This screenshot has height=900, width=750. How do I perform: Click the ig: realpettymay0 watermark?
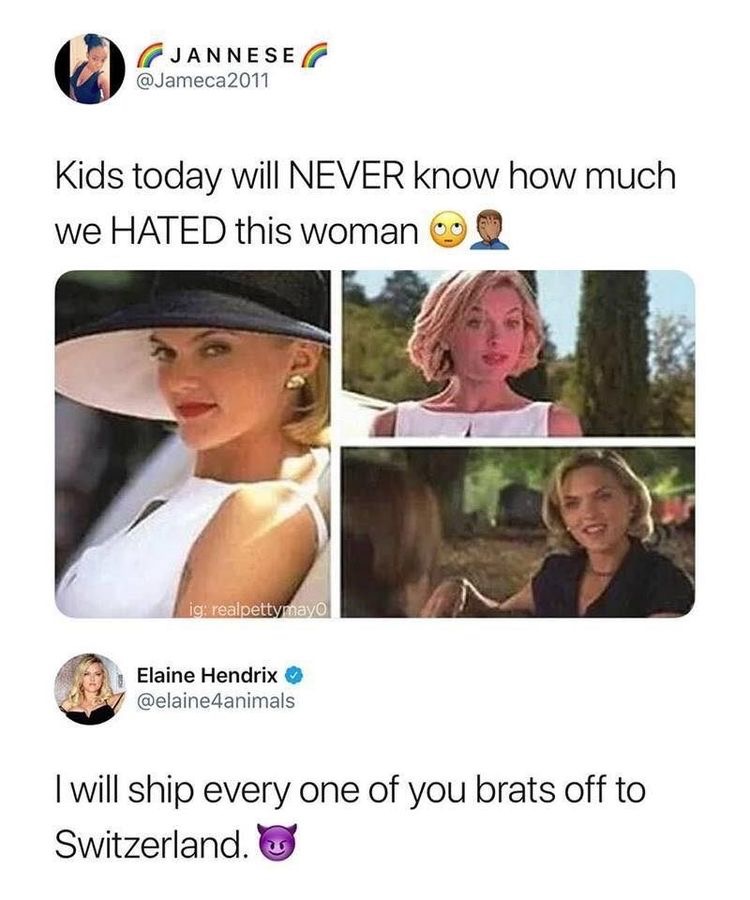pos(258,610)
